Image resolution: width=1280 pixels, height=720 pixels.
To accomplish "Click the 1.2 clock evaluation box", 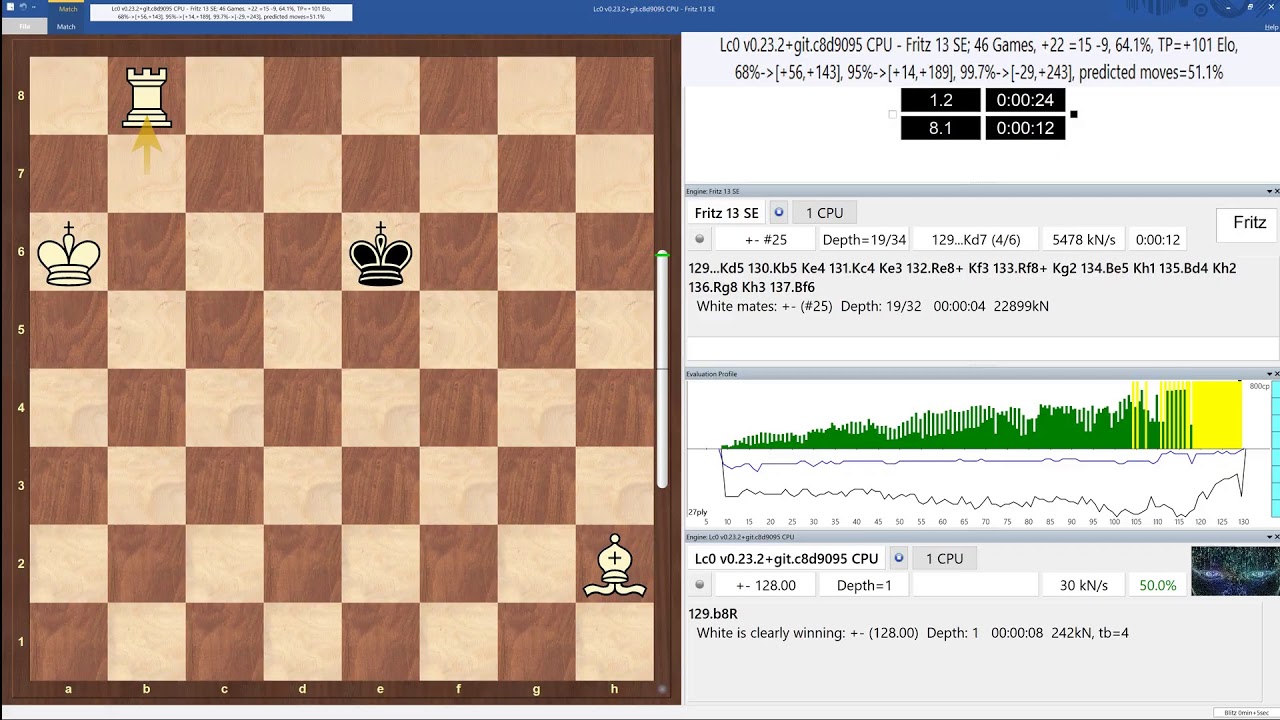I will (x=941, y=100).
